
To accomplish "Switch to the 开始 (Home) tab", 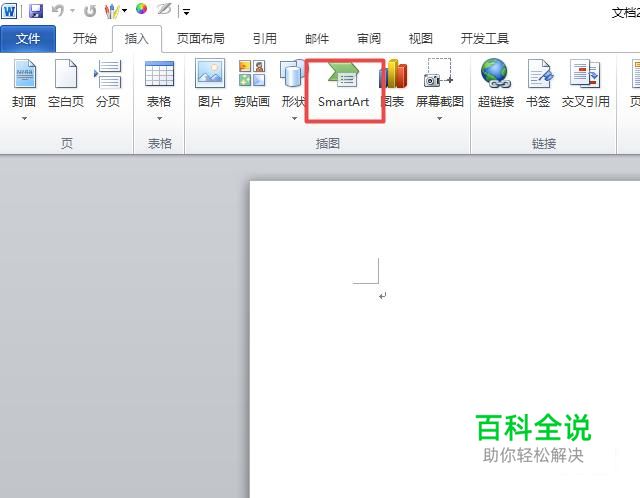I will 84,39.
